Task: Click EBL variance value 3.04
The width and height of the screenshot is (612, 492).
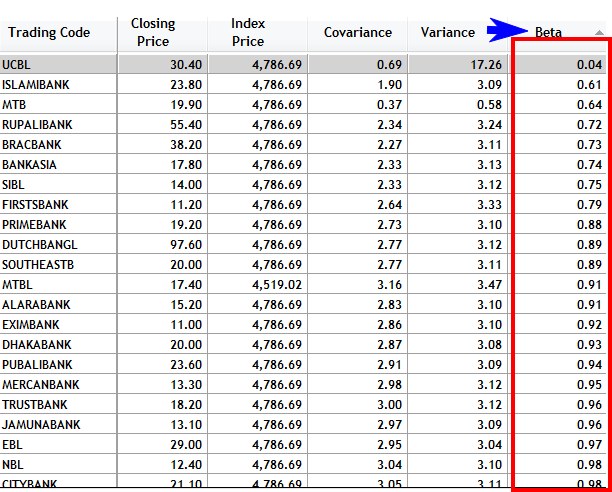Action: (x=489, y=444)
